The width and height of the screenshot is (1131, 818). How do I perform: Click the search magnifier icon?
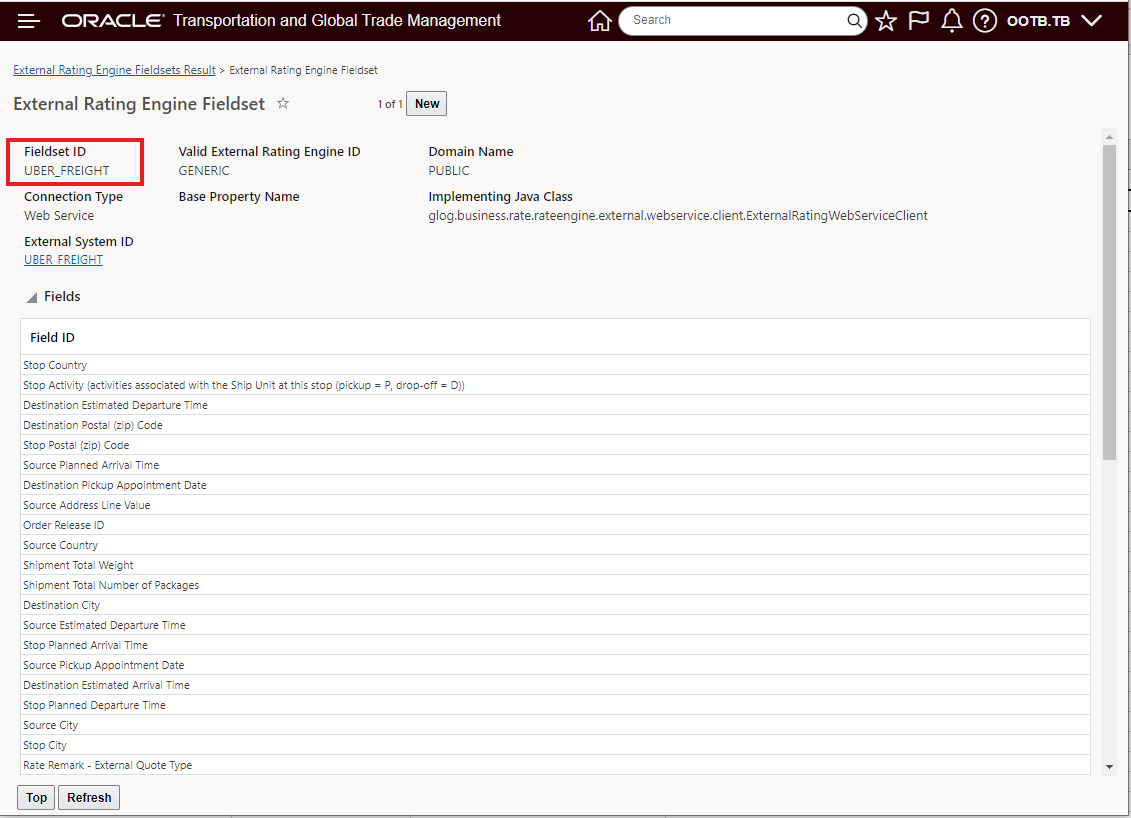[854, 20]
